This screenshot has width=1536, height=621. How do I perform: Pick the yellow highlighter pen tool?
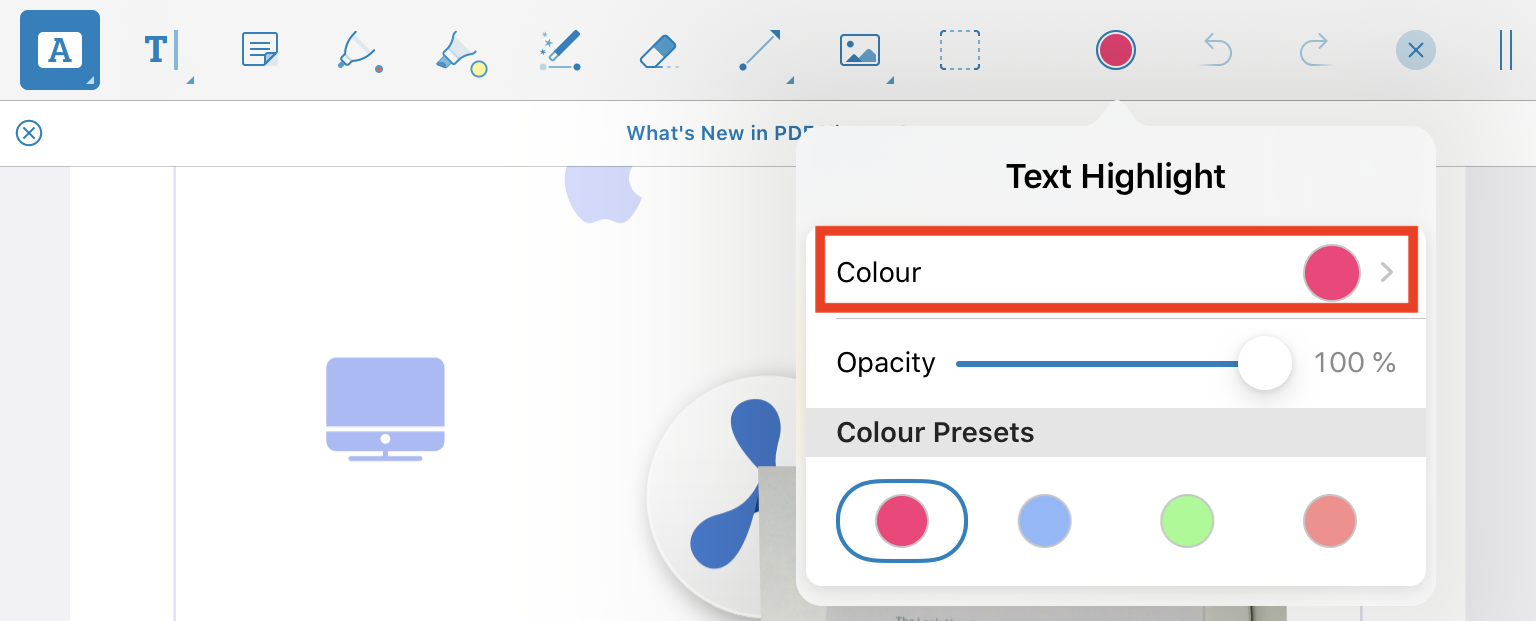click(x=460, y=50)
